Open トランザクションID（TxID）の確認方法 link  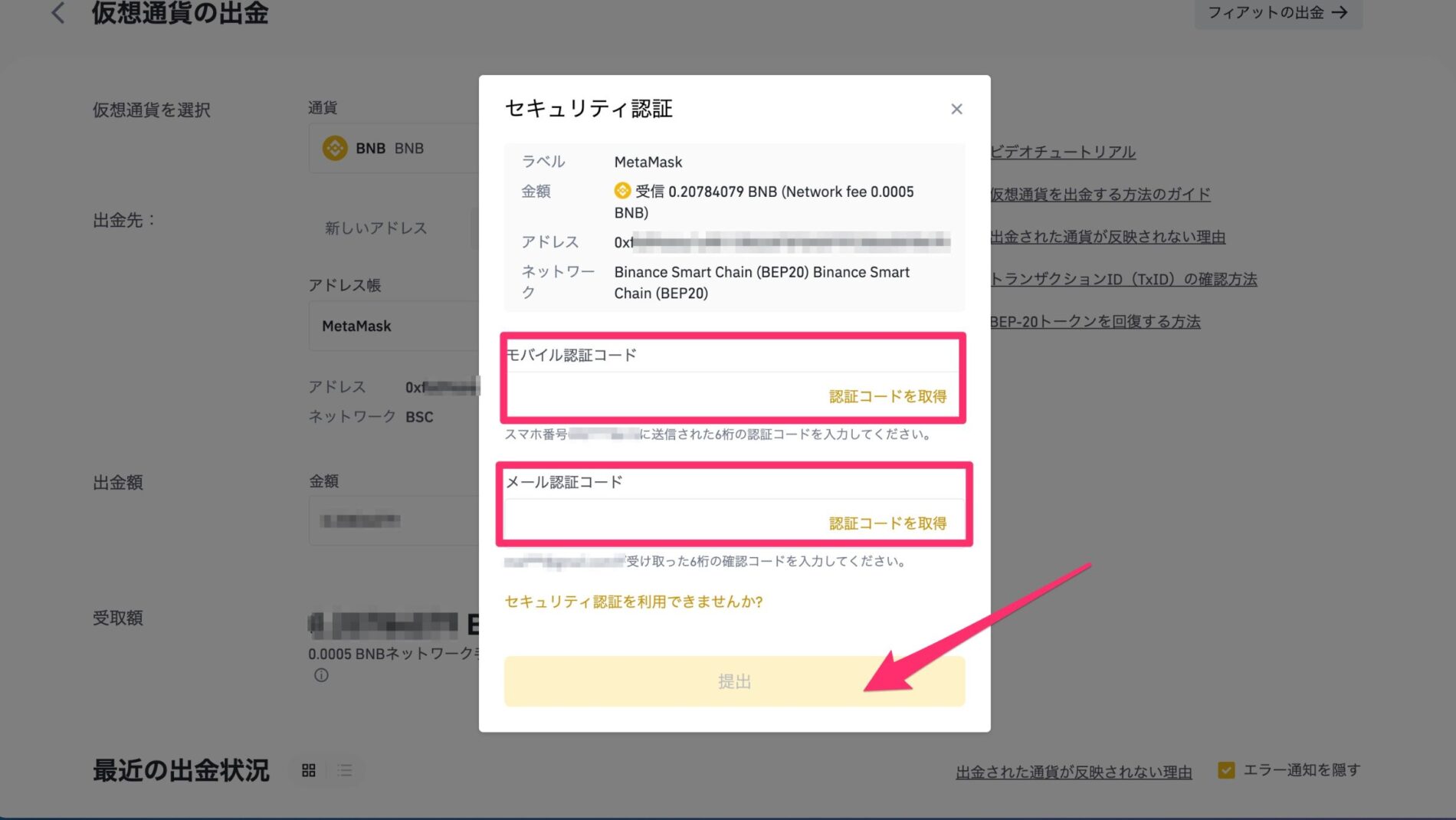coord(1123,279)
